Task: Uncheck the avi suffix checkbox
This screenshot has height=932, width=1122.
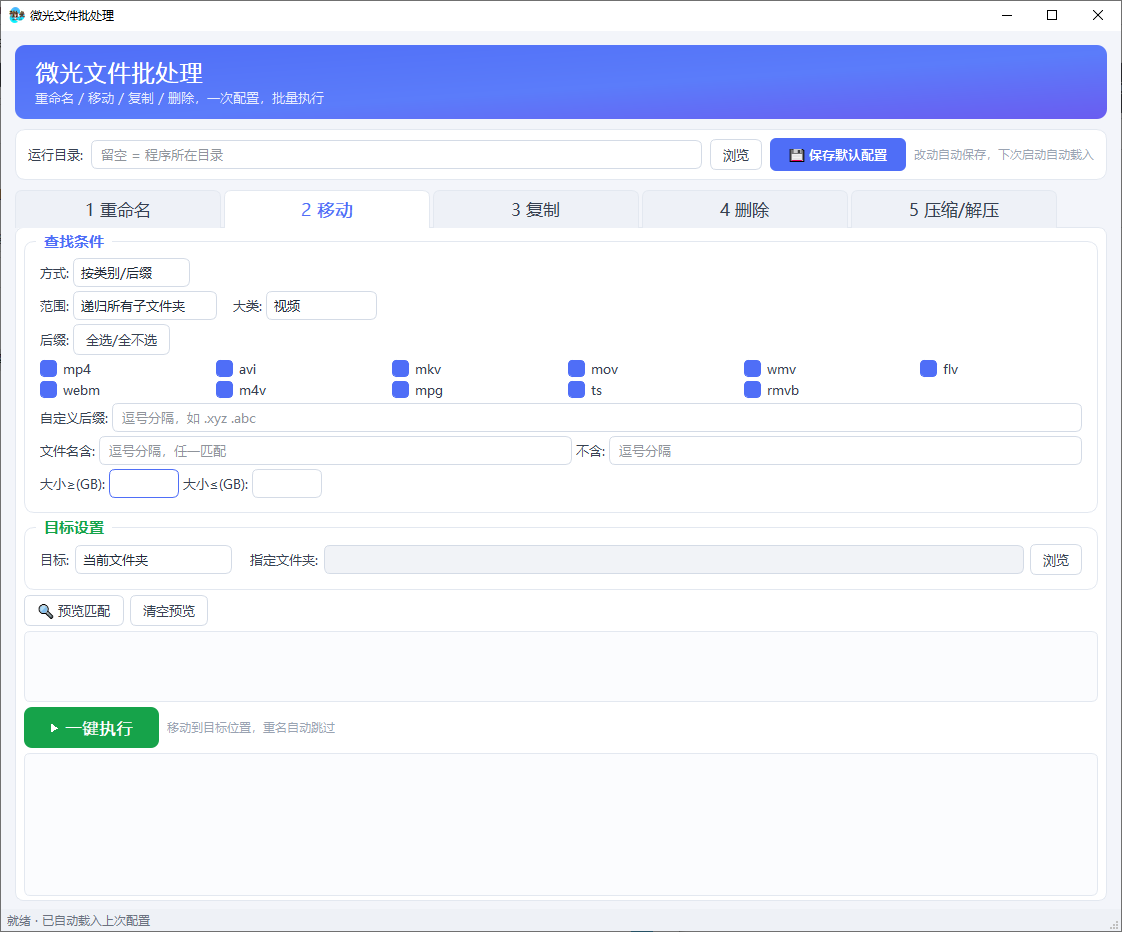Action: click(x=225, y=369)
